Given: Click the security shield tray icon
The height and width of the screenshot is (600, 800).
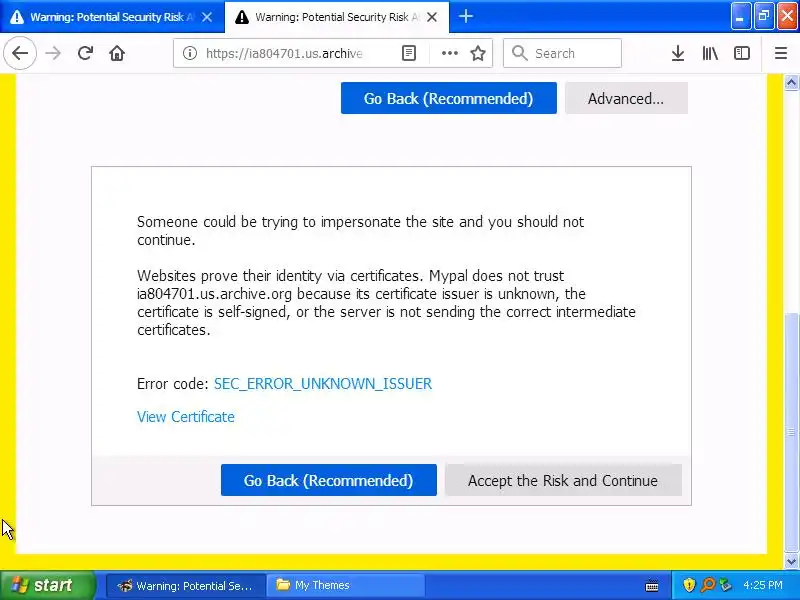Looking at the screenshot, I should [x=689, y=585].
